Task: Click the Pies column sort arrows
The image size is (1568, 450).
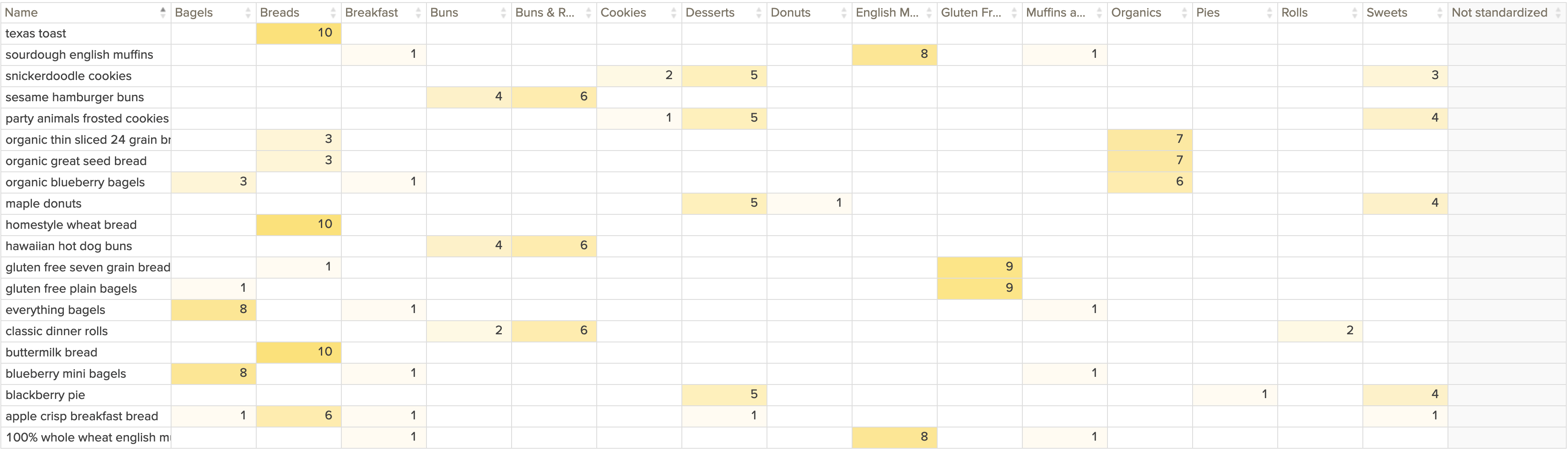Action: point(1269,13)
